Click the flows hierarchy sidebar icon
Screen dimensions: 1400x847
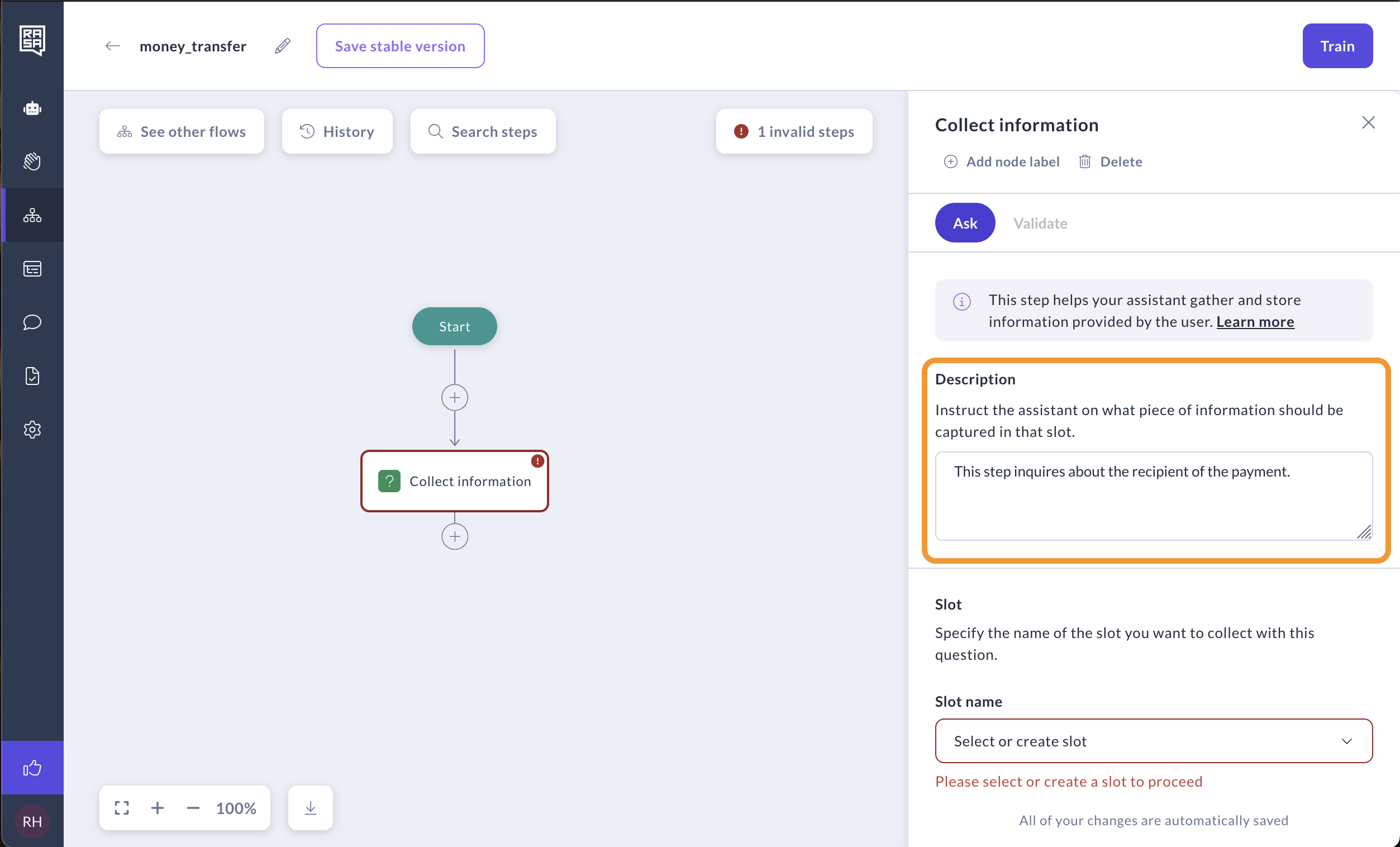pos(32,215)
